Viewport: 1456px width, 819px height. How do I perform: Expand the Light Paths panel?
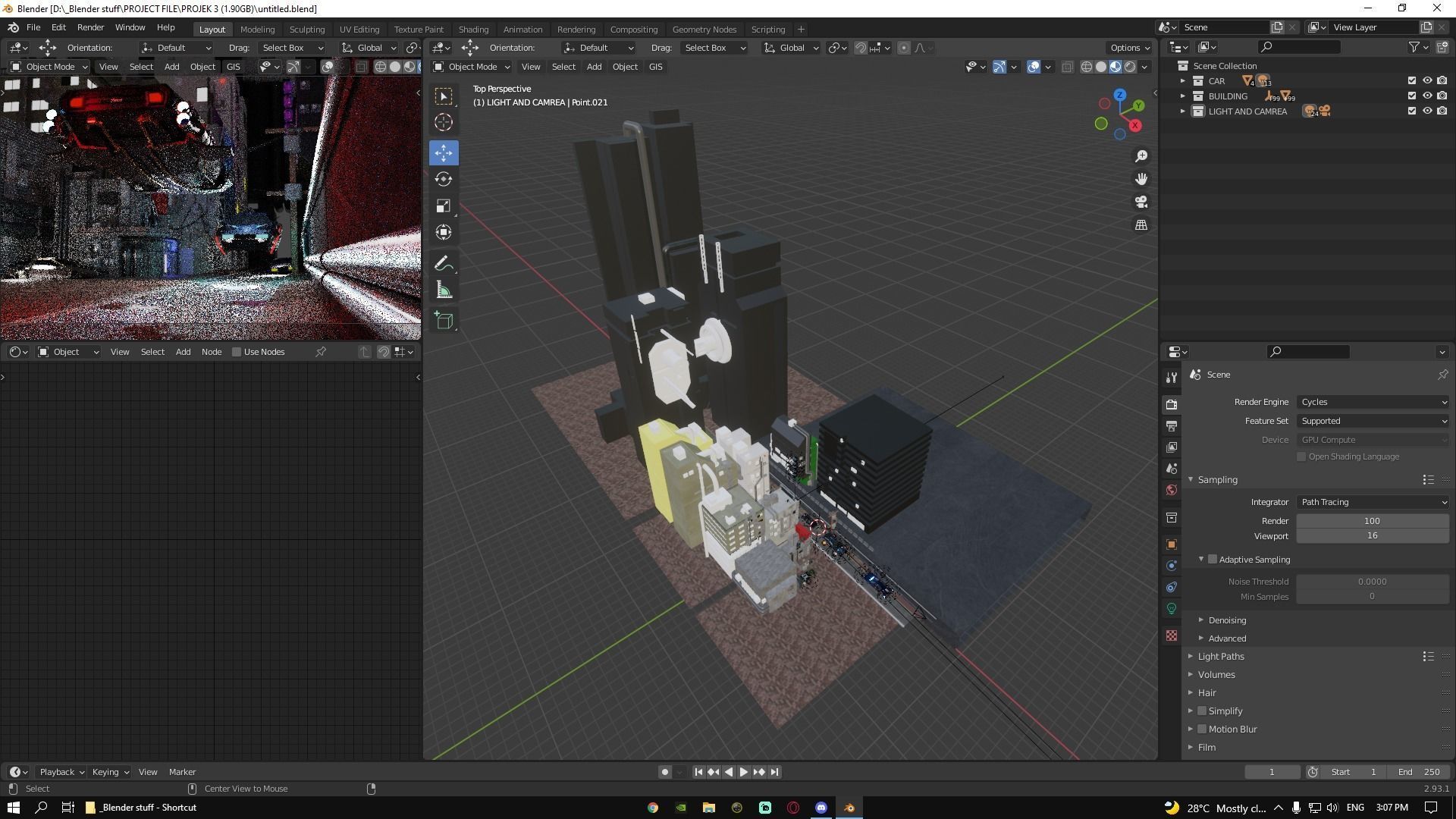tap(1221, 657)
